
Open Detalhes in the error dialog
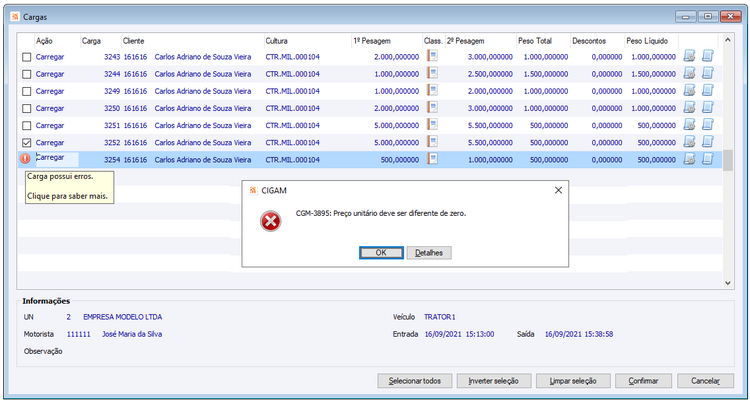[429, 253]
